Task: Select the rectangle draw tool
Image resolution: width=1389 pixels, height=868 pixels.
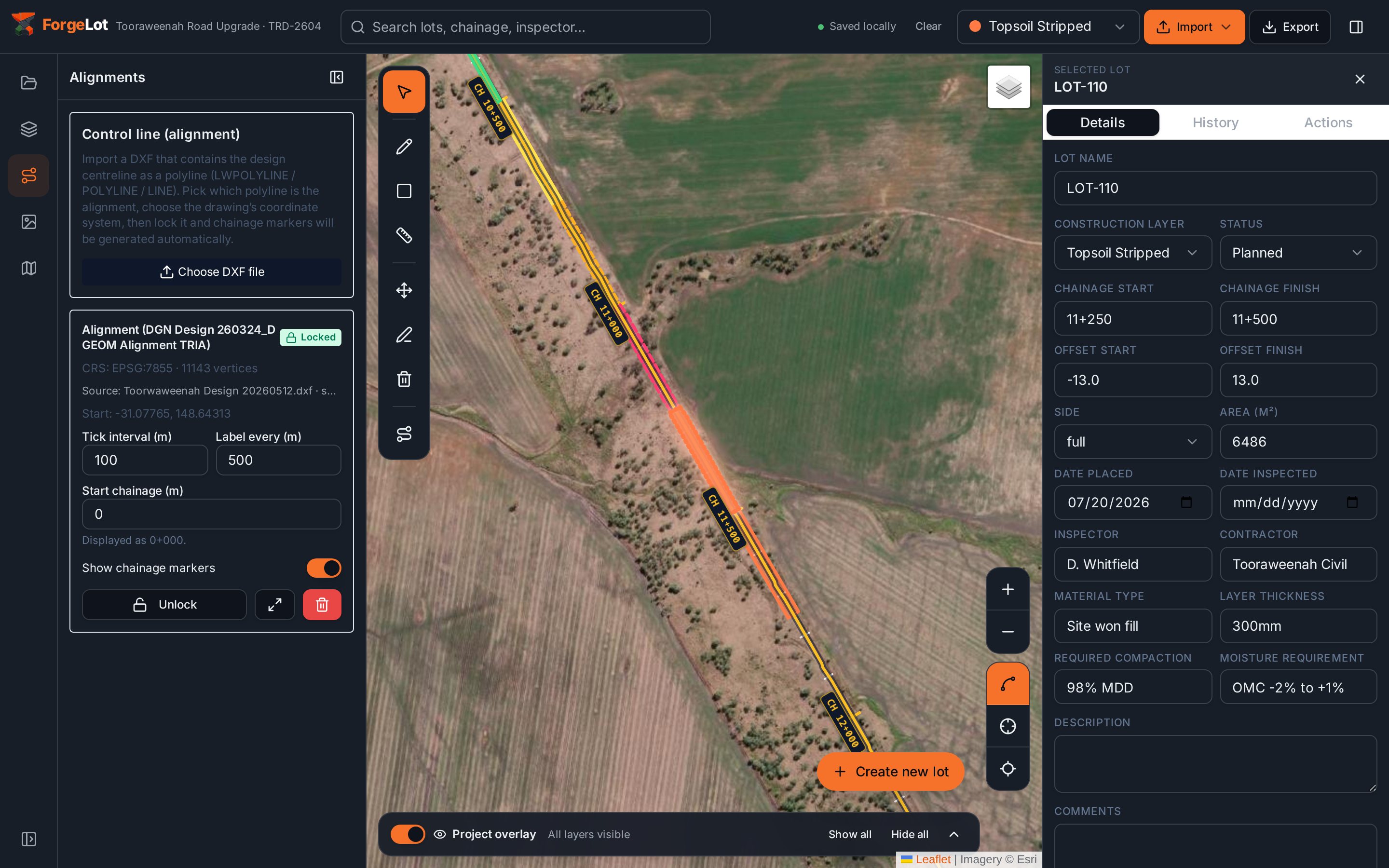Action: (404, 190)
